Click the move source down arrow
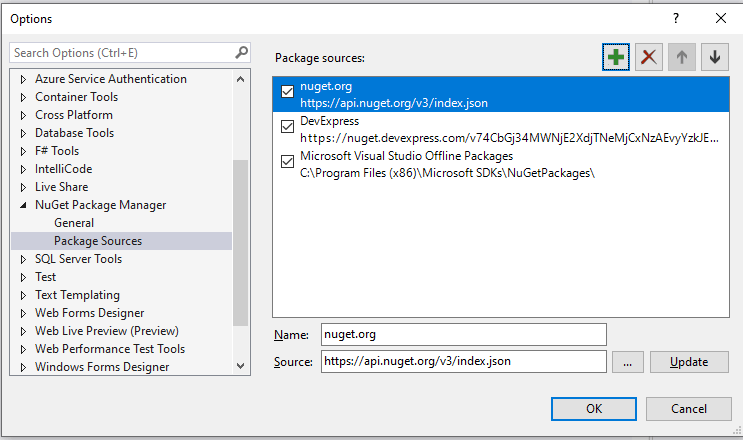Screen dimensions: 743x440 click(x=714, y=57)
